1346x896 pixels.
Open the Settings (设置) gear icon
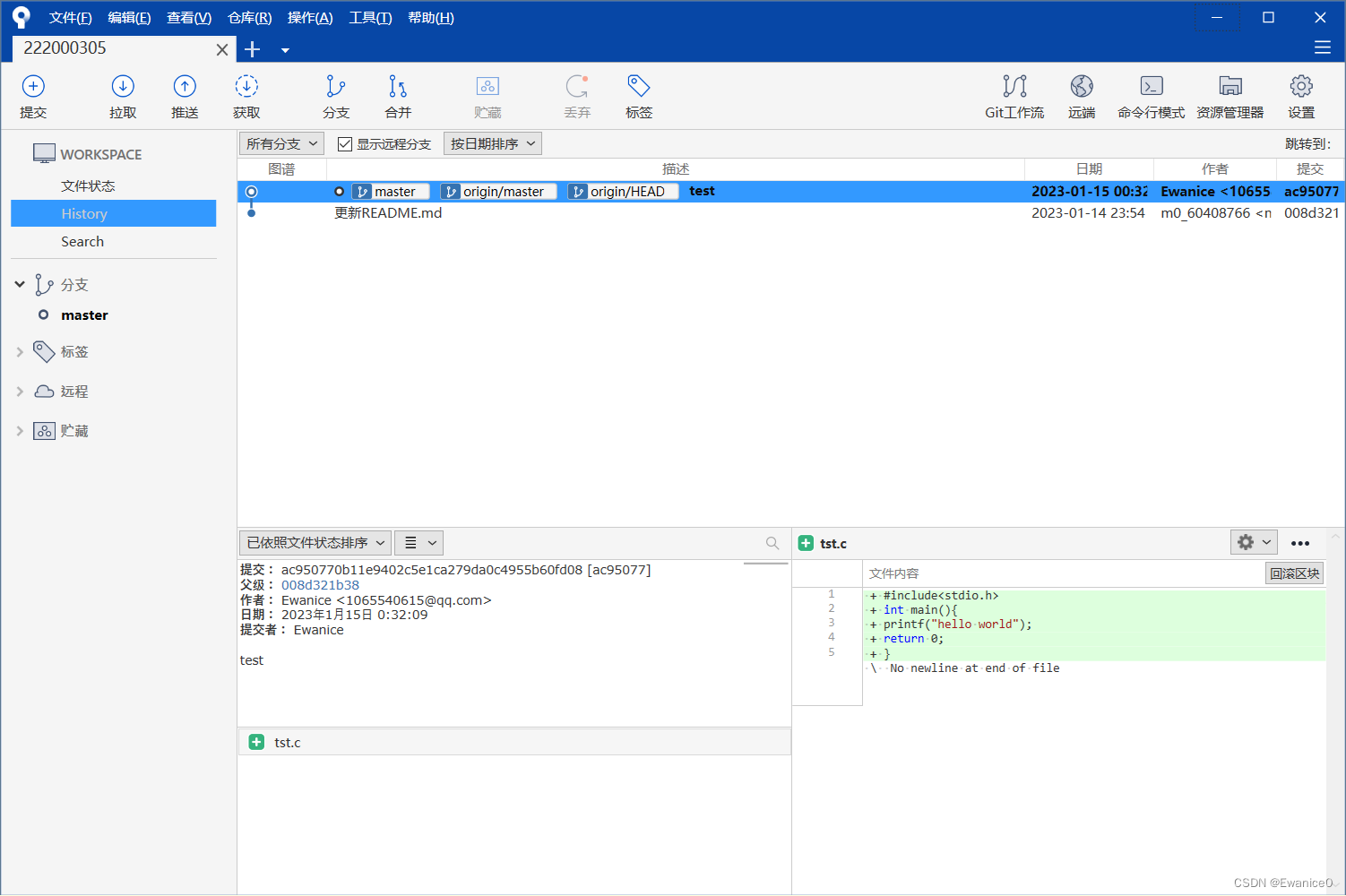pyautogui.click(x=1301, y=97)
